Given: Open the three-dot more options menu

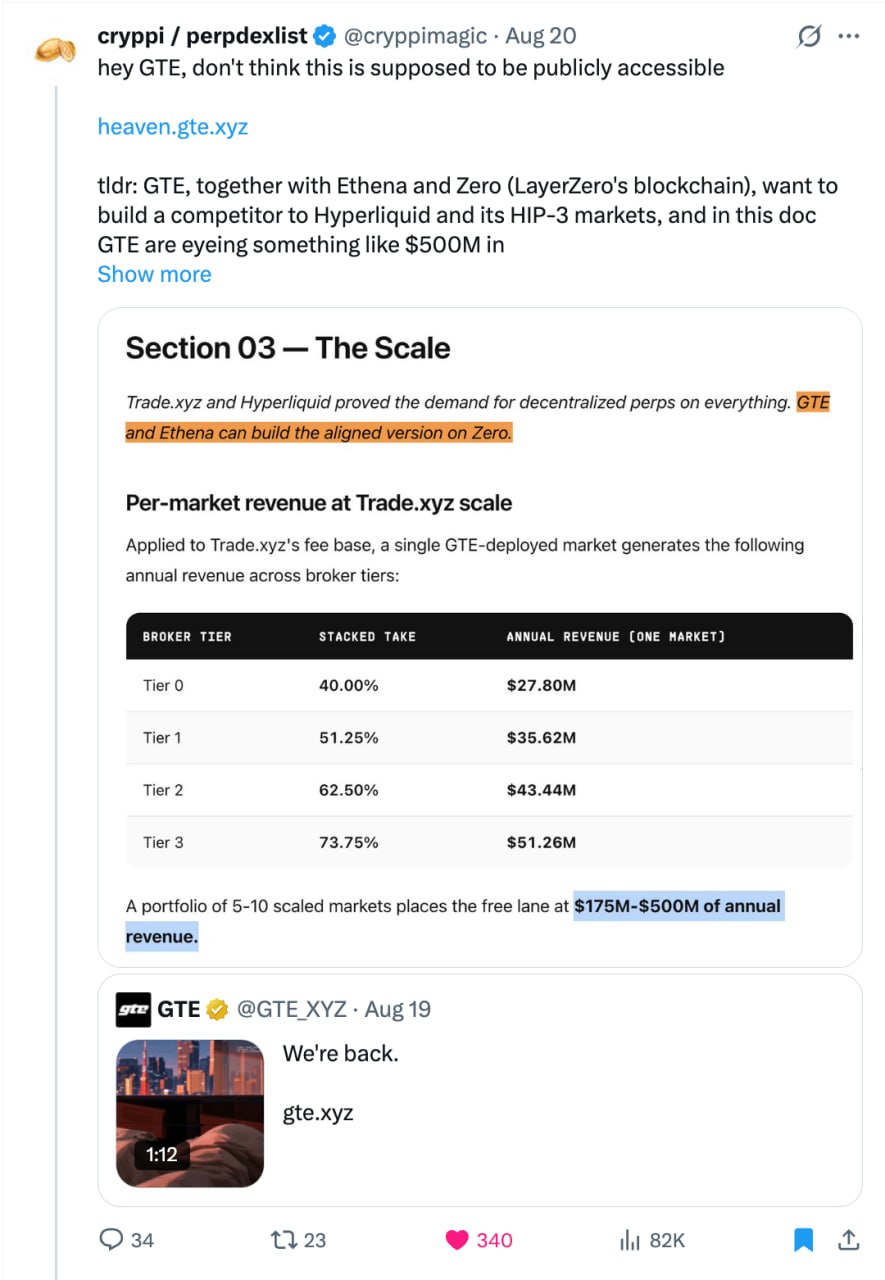Looking at the screenshot, I should 849,36.
